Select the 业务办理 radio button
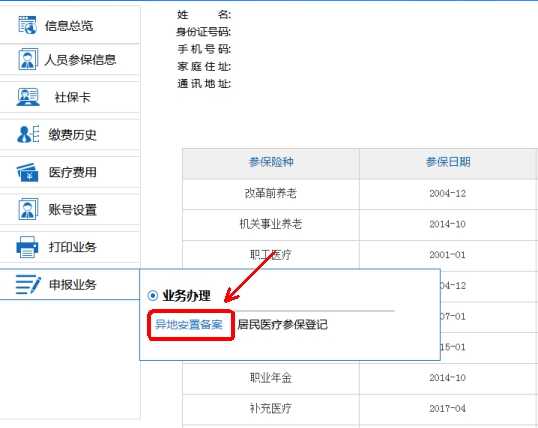 pos(152,296)
